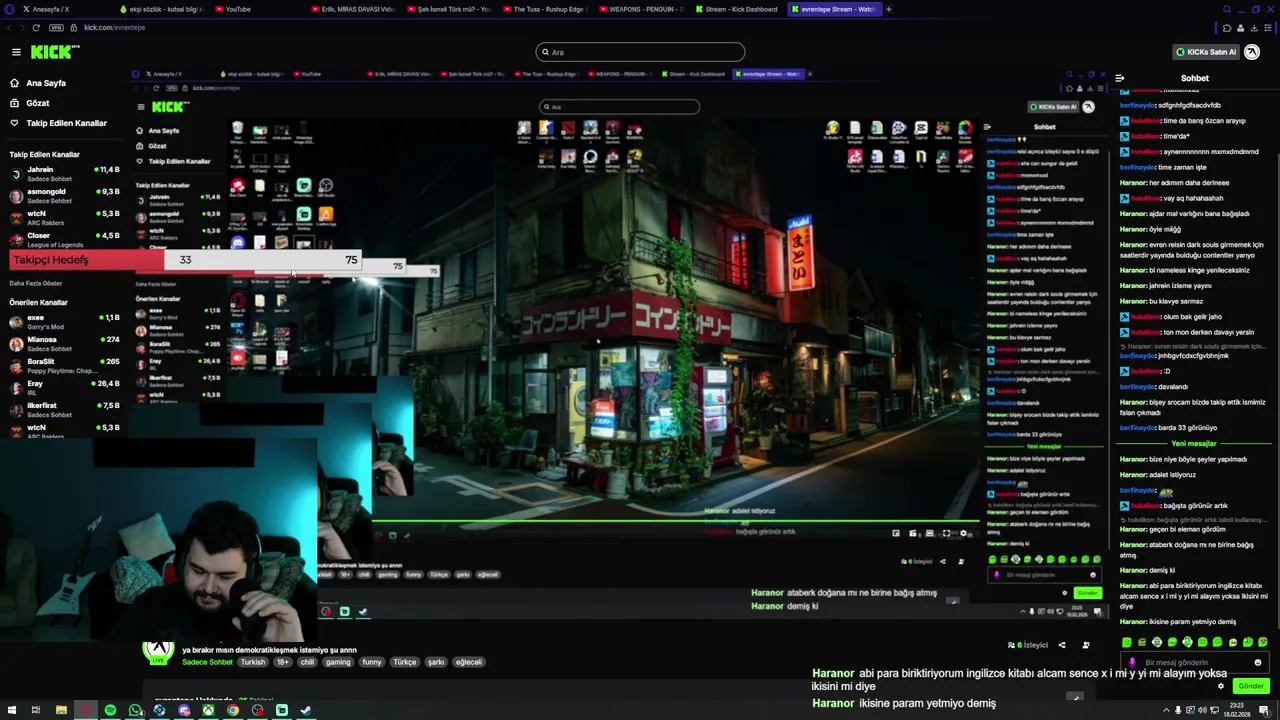The height and width of the screenshot is (720, 1280).
Task: Open the Jahrein followed channel
Action: coord(64,174)
